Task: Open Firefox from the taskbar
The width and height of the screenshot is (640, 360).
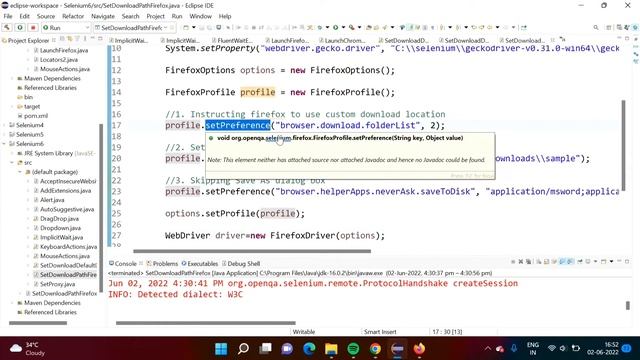Action: coord(419,349)
